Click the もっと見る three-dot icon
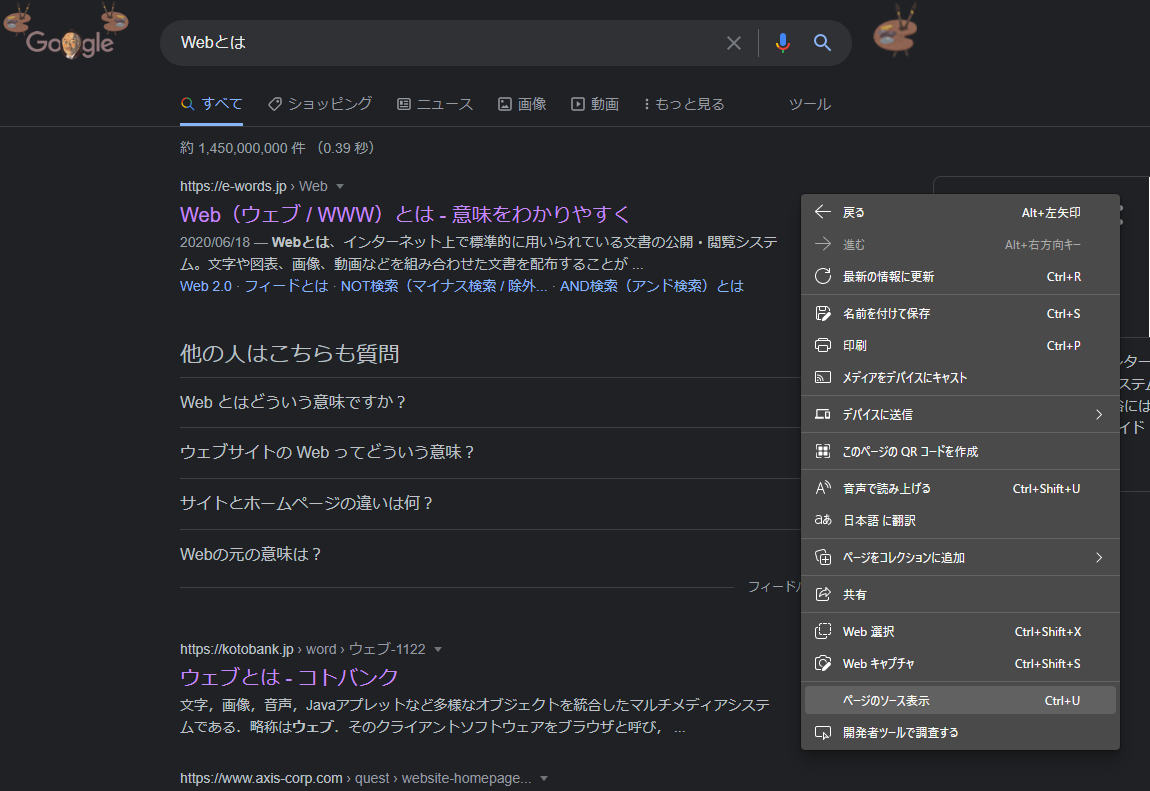1150x791 pixels. pos(647,103)
